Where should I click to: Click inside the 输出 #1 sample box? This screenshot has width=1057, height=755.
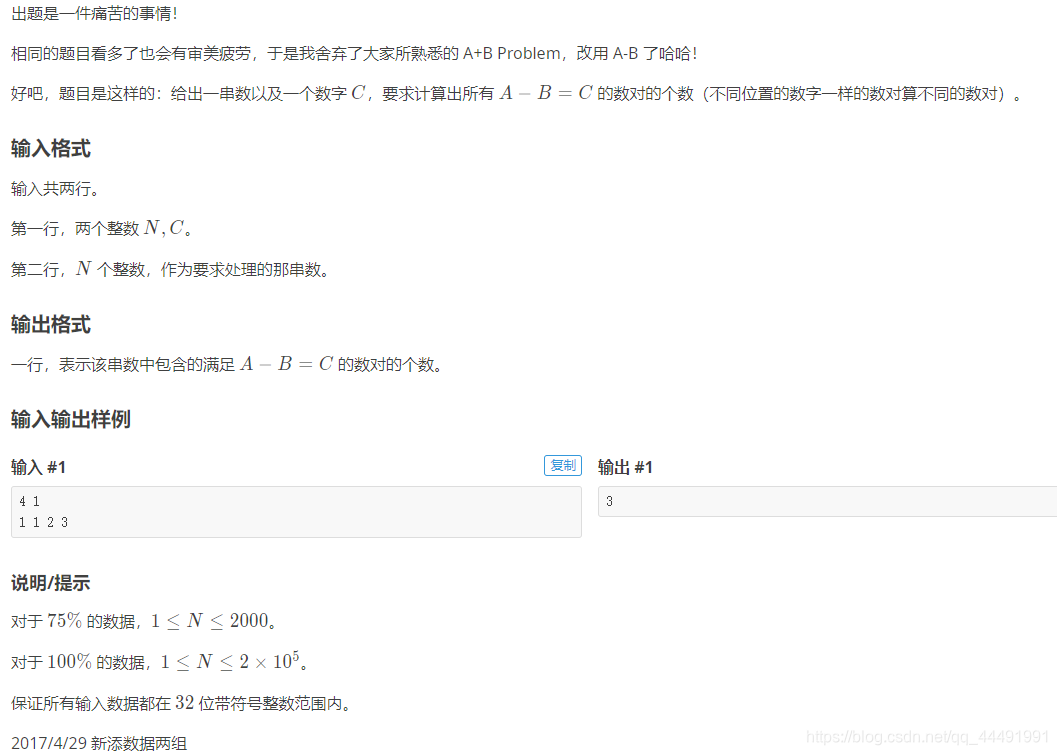[827, 502]
